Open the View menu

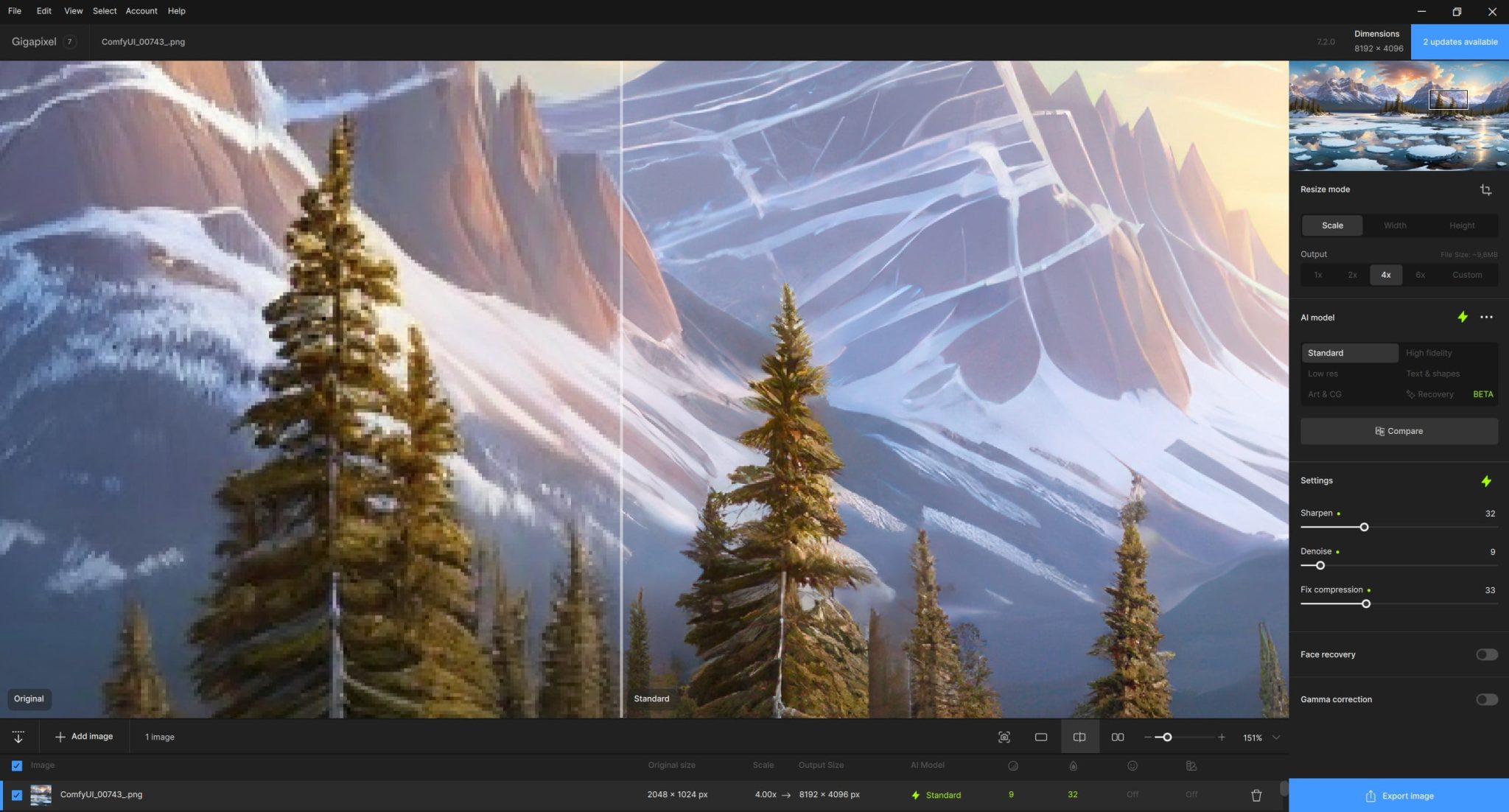(x=73, y=10)
